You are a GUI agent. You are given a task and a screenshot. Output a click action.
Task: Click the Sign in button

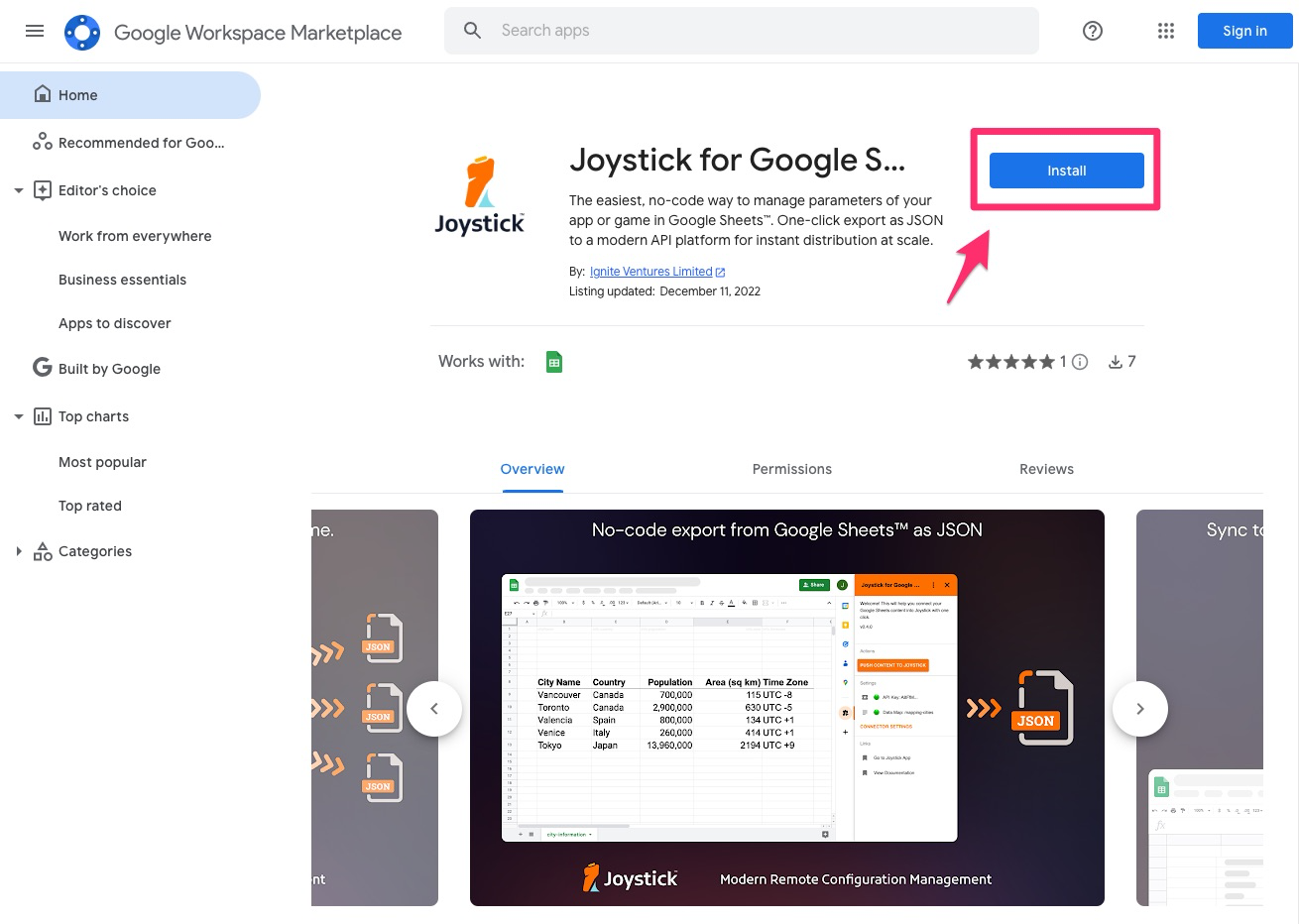coord(1244,31)
